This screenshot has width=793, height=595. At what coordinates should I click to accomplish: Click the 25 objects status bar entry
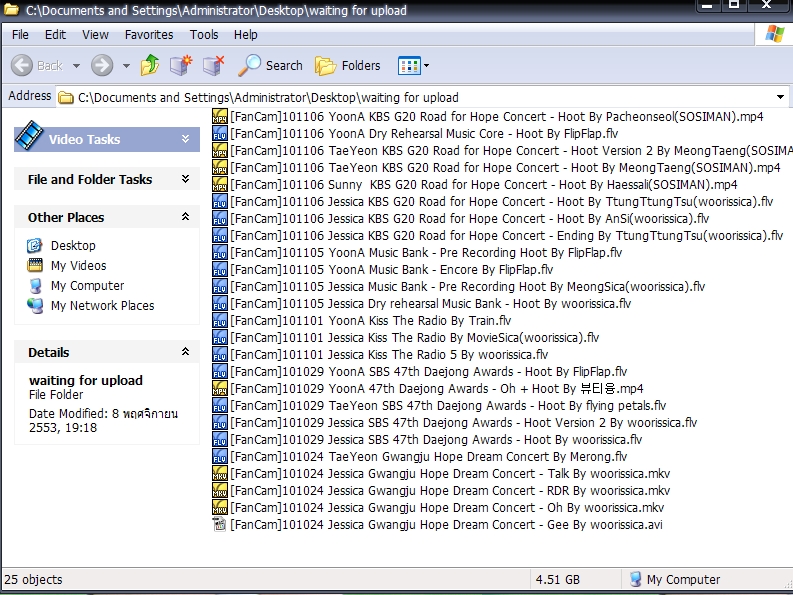pos(33,579)
